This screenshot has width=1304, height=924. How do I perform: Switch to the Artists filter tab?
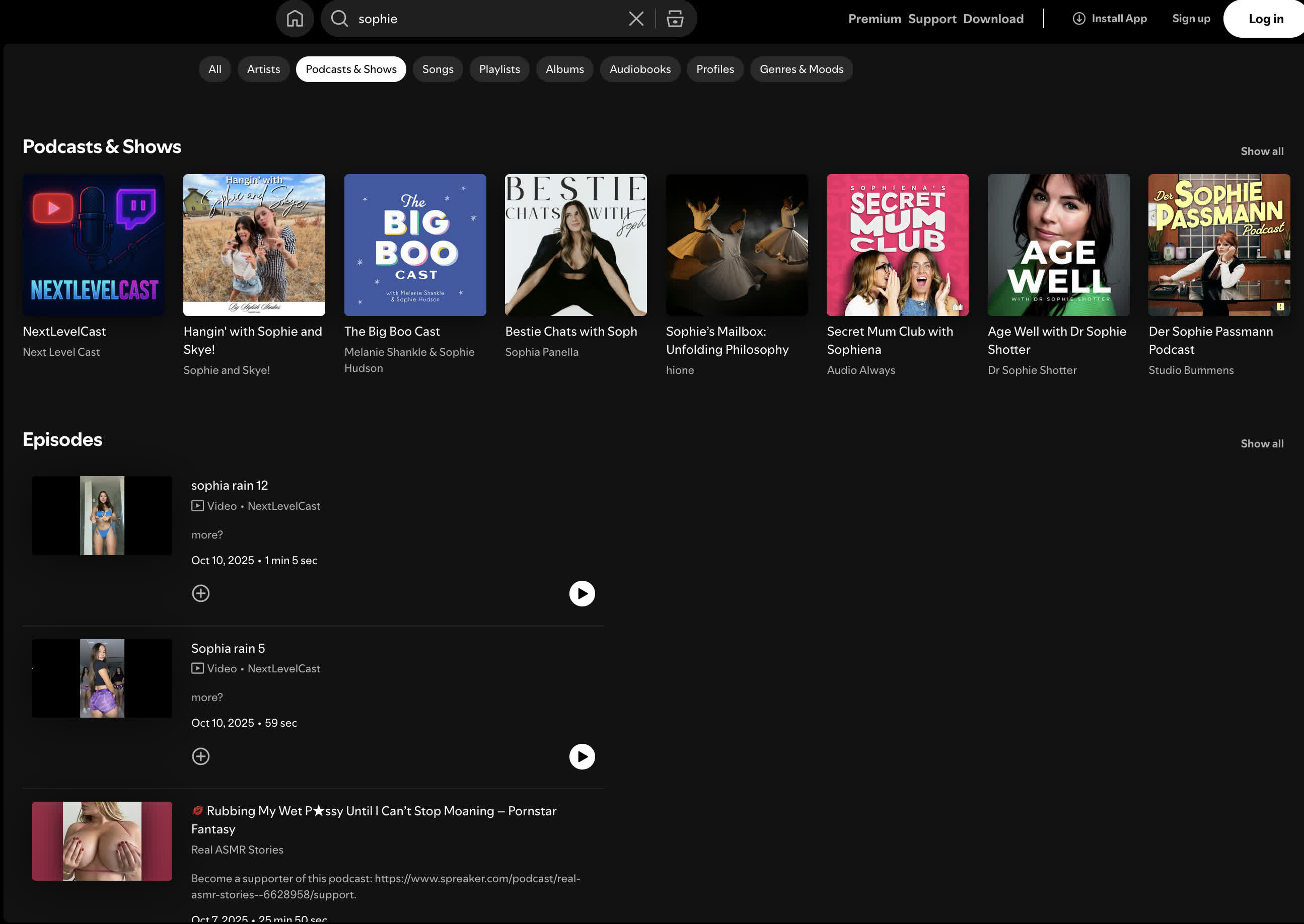[x=263, y=69]
